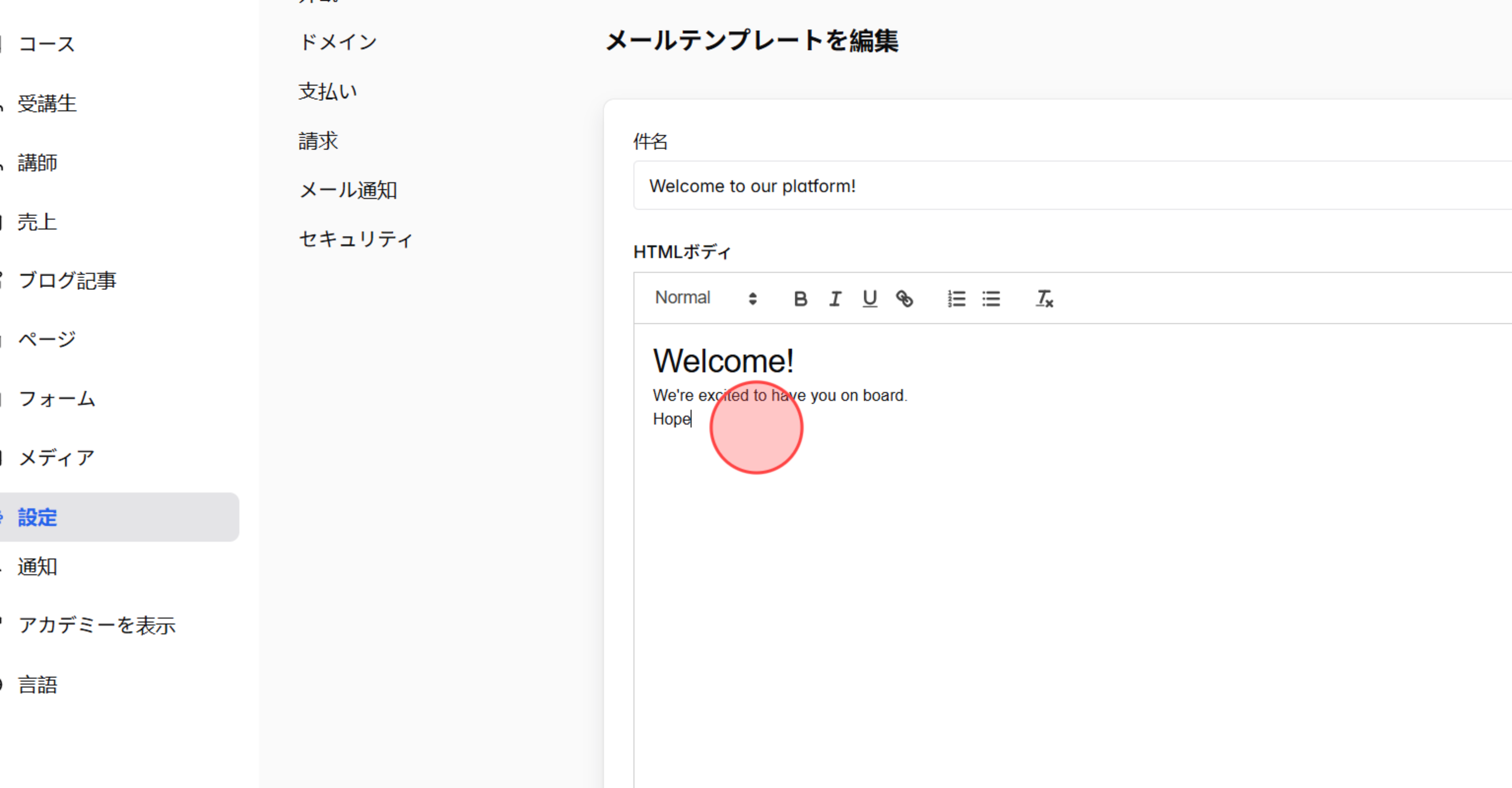The height and width of the screenshot is (788, 1512).
Task: Expand the text style selector chevrons
Action: coord(753,299)
